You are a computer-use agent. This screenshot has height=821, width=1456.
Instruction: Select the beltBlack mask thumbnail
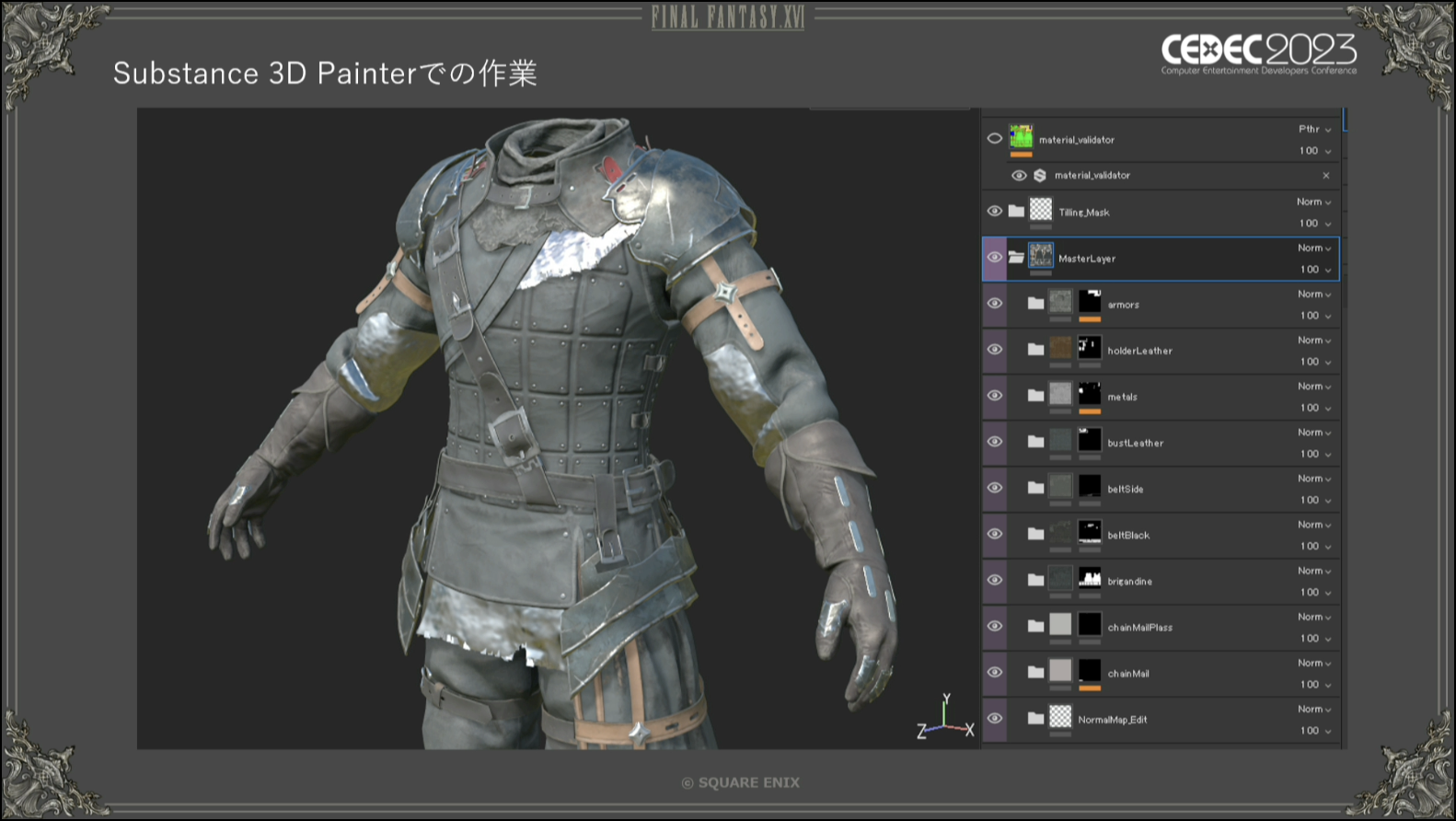(1090, 531)
